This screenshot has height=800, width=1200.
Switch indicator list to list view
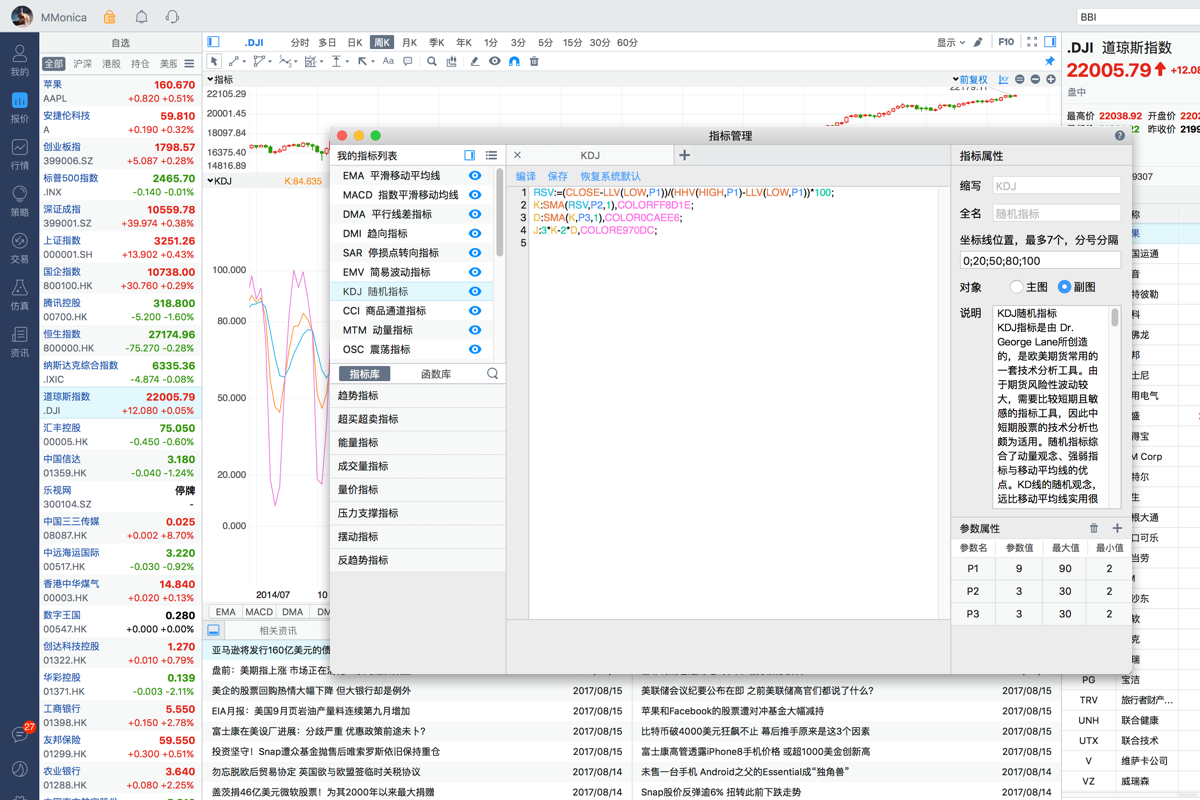point(491,155)
